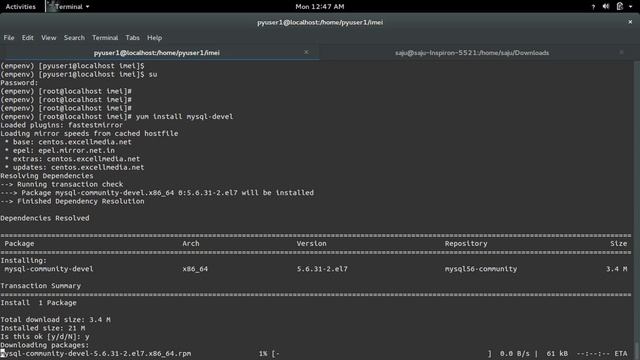This screenshot has height=360, width=640.
Task: Click the 'base: centos.excellmedia.net' line
Action: pos(68,142)
